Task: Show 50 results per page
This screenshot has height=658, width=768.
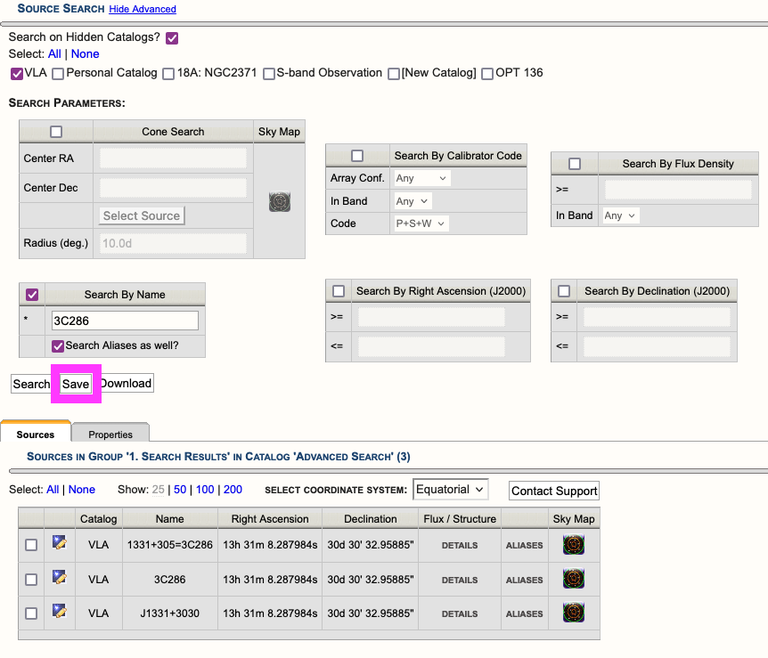Action: [x=180, y=490]
